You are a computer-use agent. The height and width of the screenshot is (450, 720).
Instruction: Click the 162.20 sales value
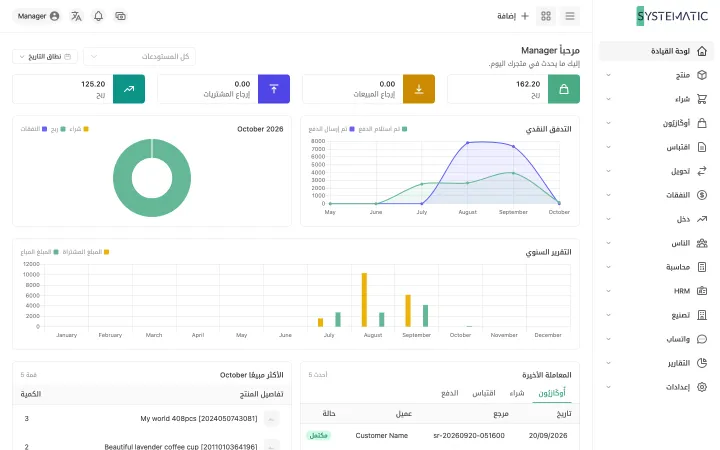pyautogui.click(x=528, y=84)
